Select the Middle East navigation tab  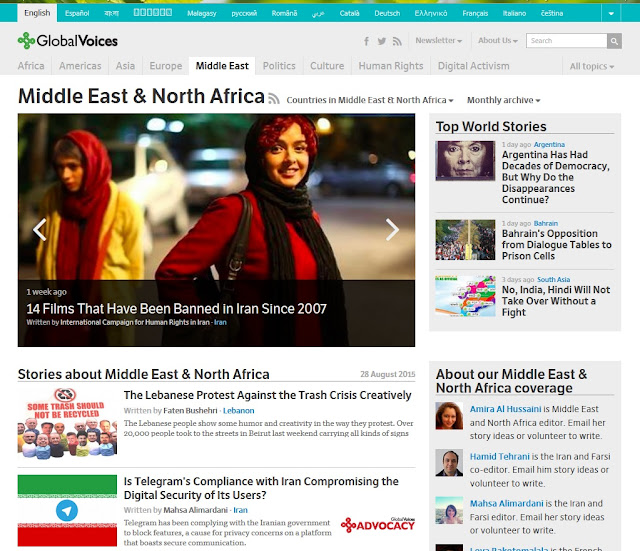(222, 66)
